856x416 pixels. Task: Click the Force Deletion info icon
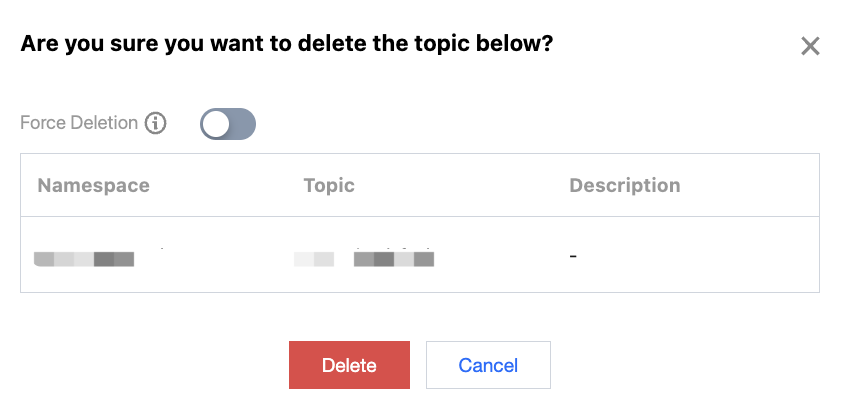(155, 124)
